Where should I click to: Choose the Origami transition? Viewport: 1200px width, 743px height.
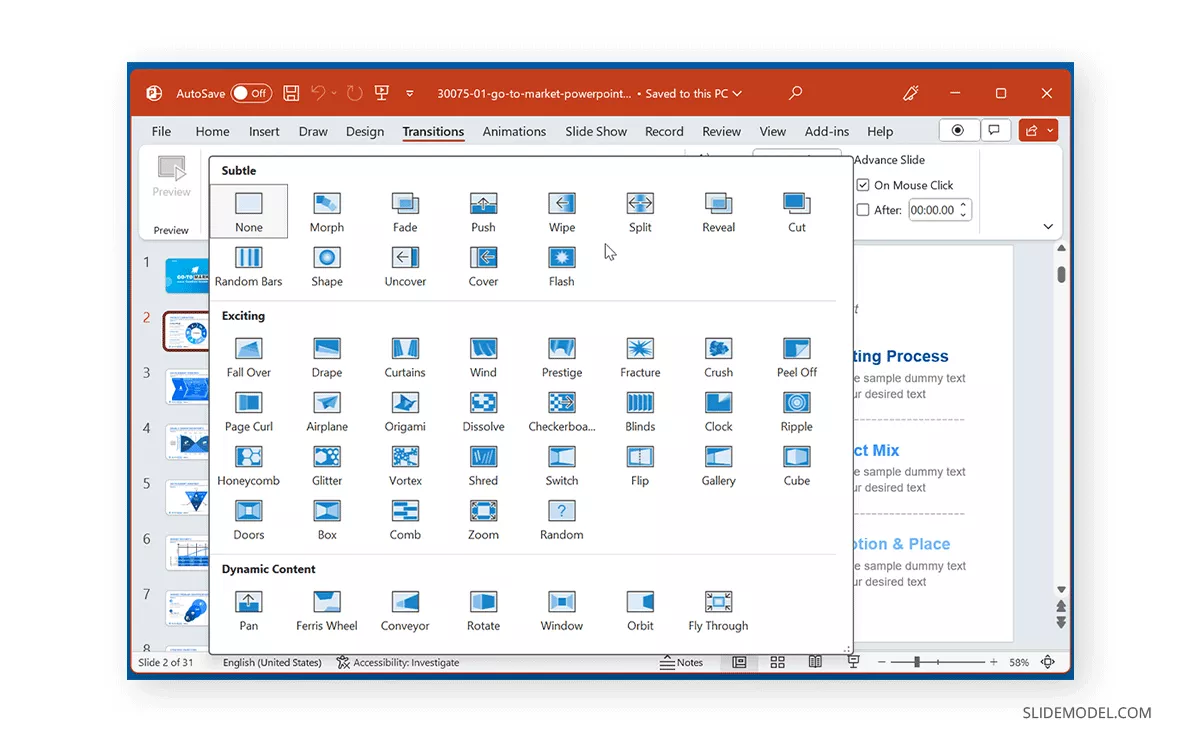point(405,410)
